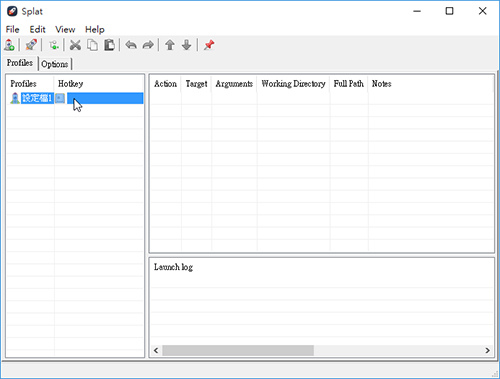
Task: Click the Redo arrow icon
Action: (x=148, y=45)
